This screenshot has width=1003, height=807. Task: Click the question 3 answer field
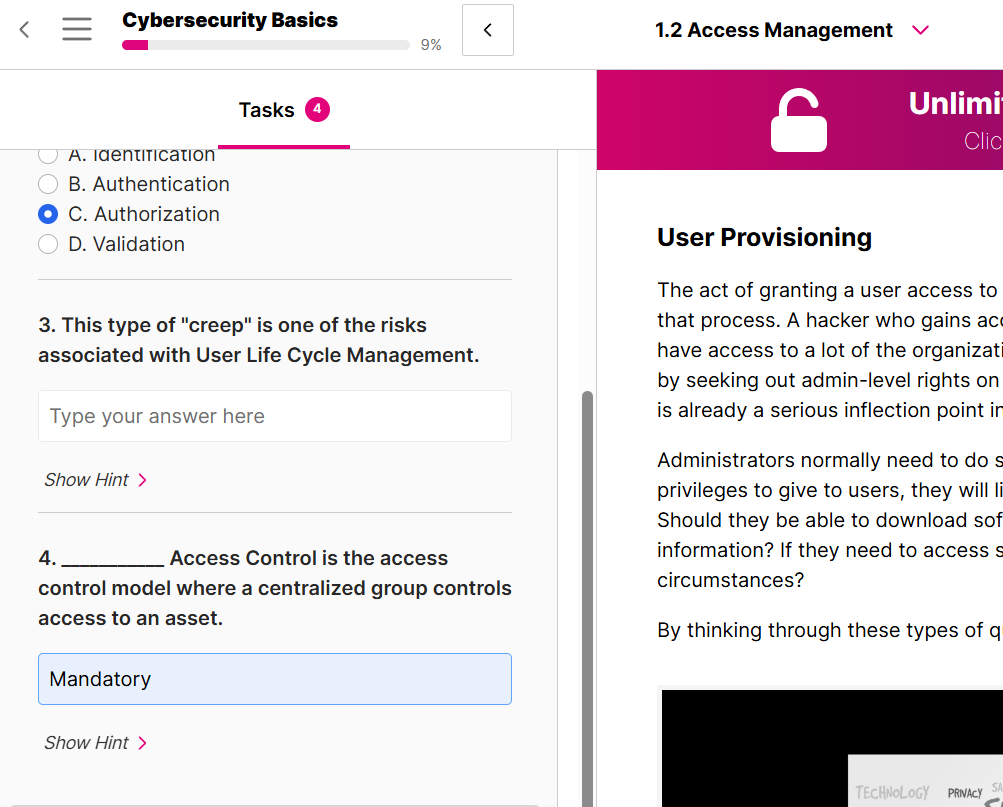point(275,416)
